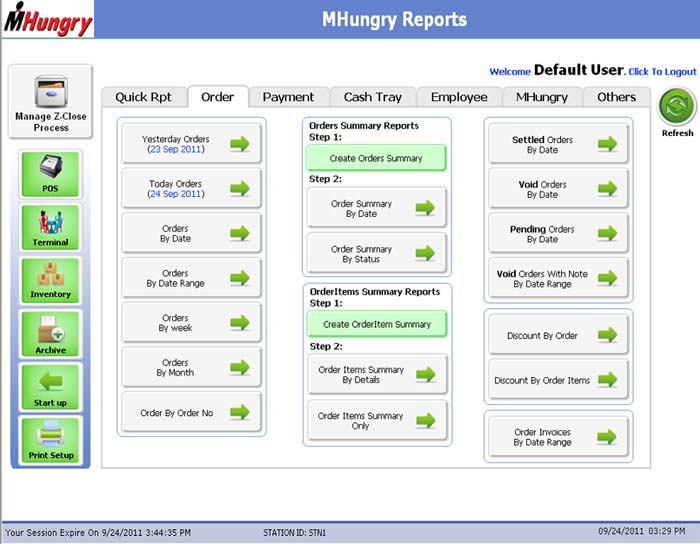The height and width of the screenshot is (544, 700).
Task: Open Order Items Summary By Details
Action: 377,374
